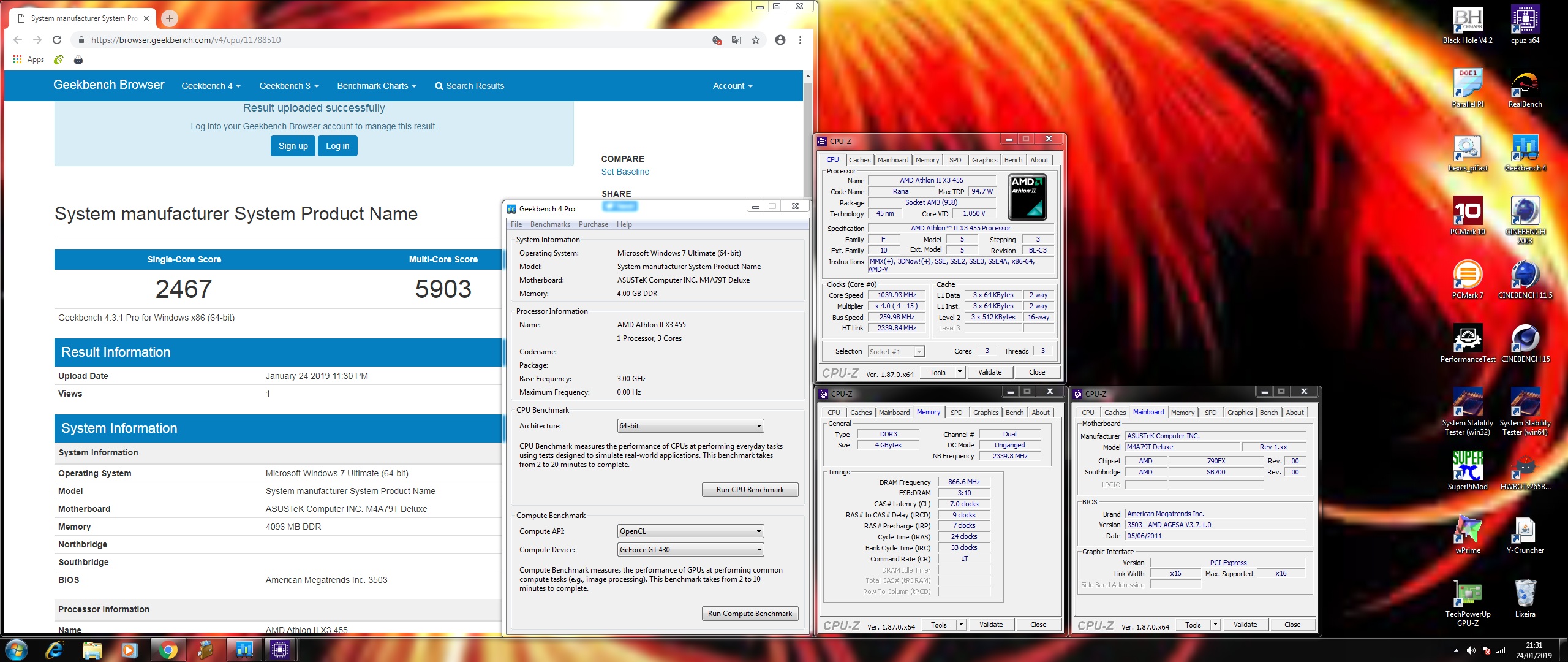Click Set Baseline link
Viewport: 1568px width, 662px height.
pos(625,172)
